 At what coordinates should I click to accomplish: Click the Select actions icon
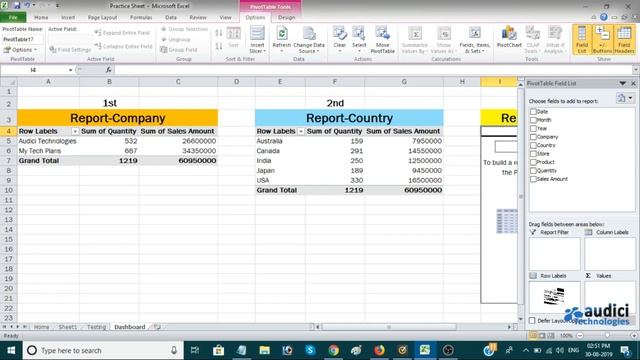(x=359, y=33)
